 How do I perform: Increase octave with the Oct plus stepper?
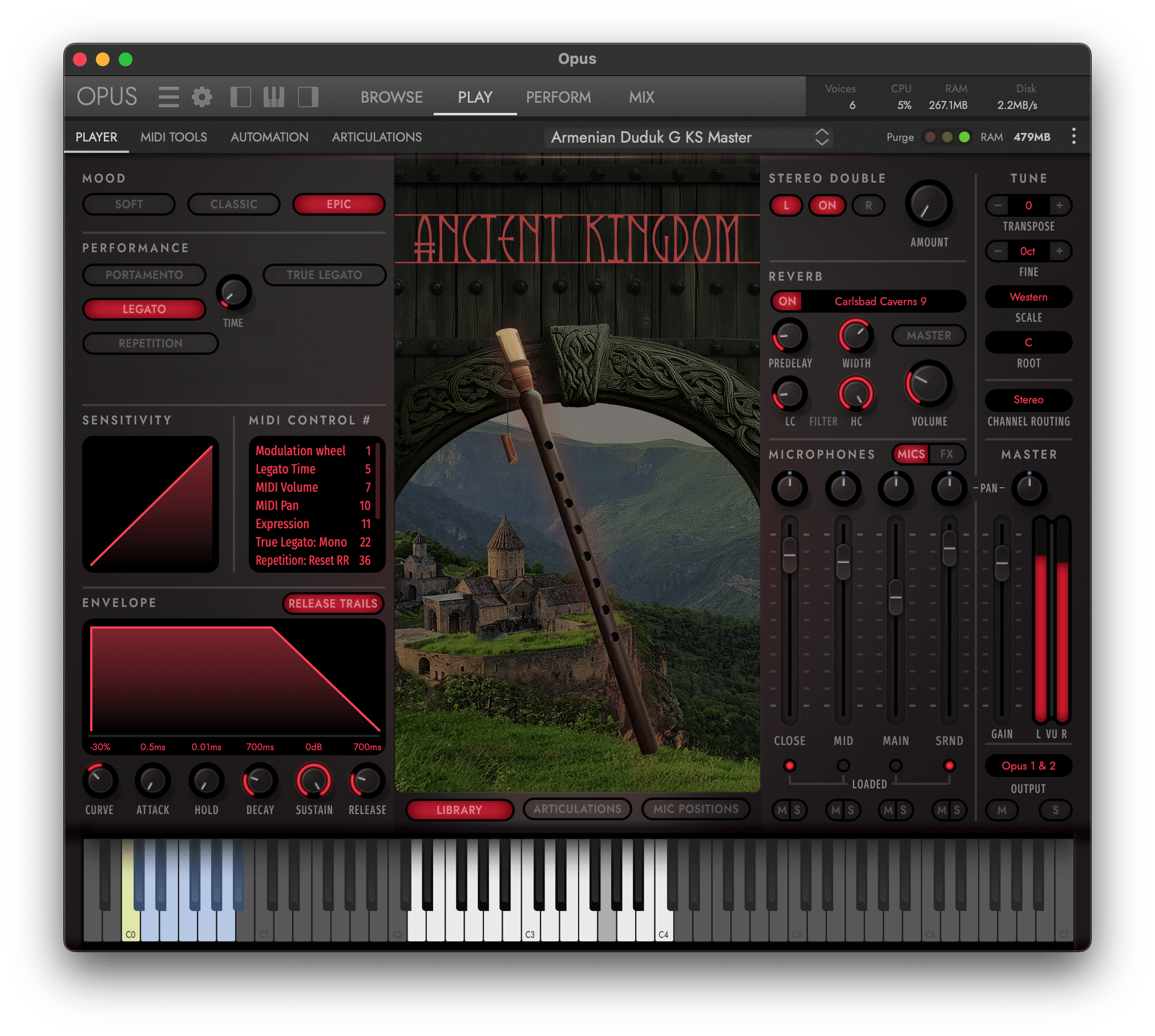click(x=1059, y=251)
